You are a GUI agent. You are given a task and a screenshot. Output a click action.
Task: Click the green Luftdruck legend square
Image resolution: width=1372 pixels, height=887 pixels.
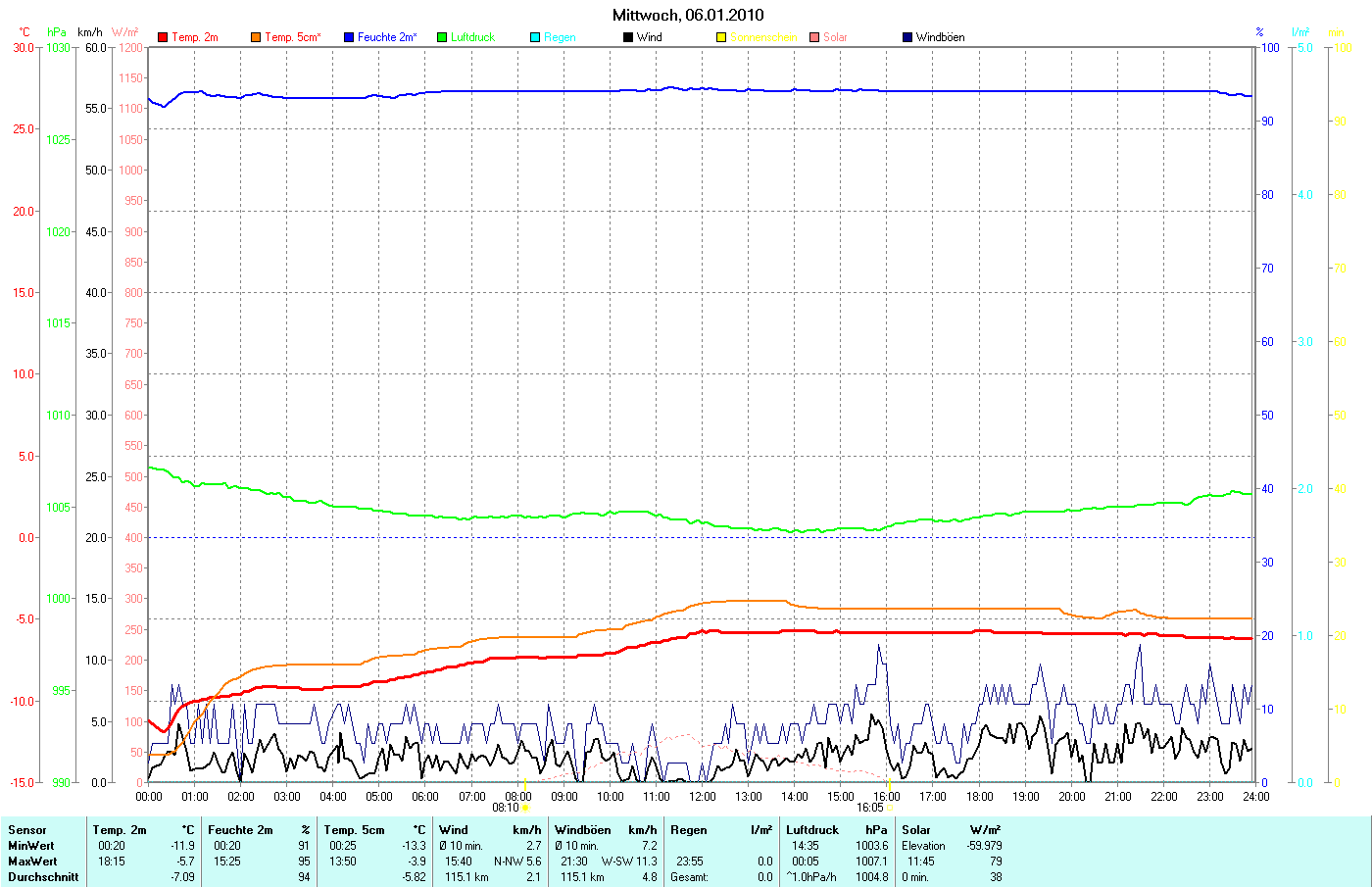point(442,37)
